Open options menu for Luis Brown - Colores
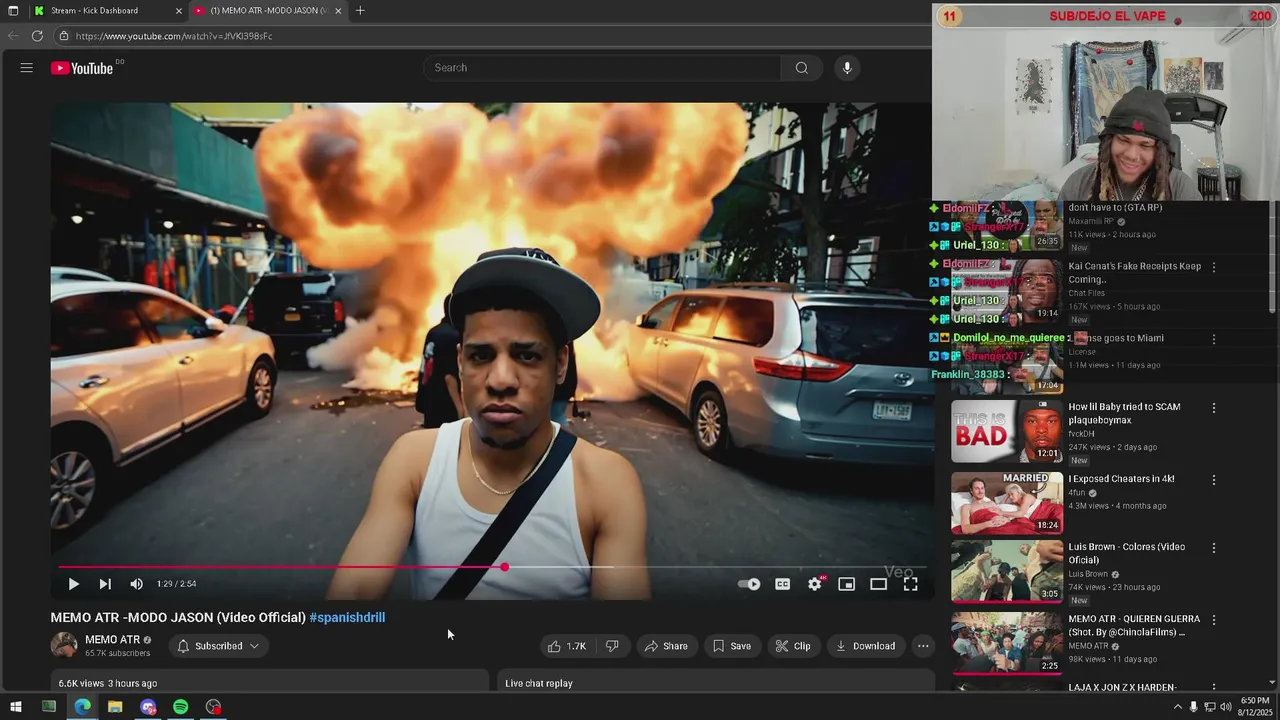Screen dimensions: 1280x720 1214,548
